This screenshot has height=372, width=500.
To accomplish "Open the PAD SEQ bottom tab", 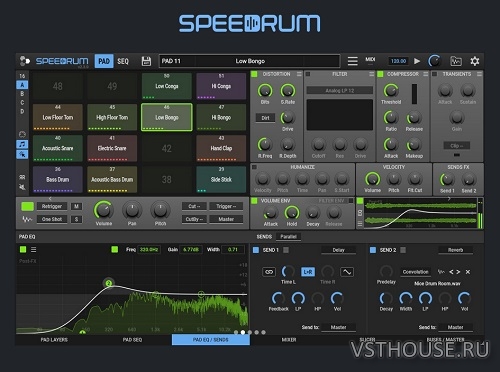I will click(132, 340).
